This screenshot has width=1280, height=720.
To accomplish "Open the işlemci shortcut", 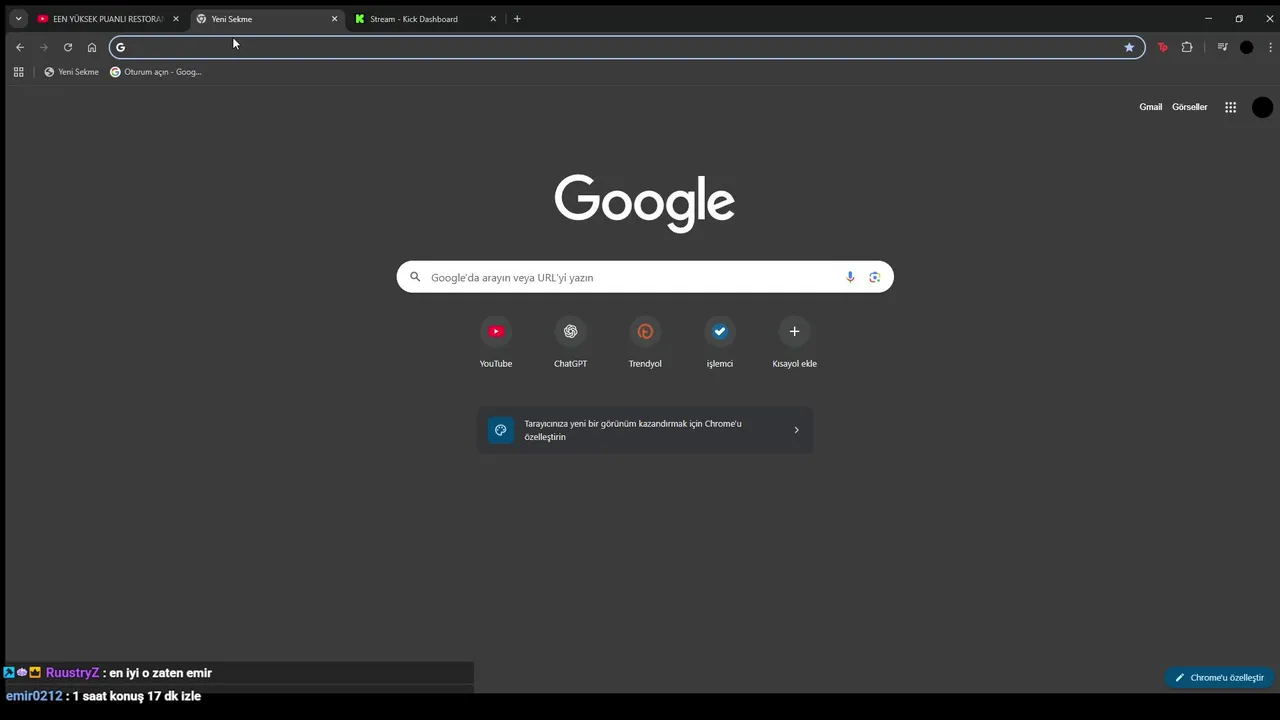I will (720, 342).
